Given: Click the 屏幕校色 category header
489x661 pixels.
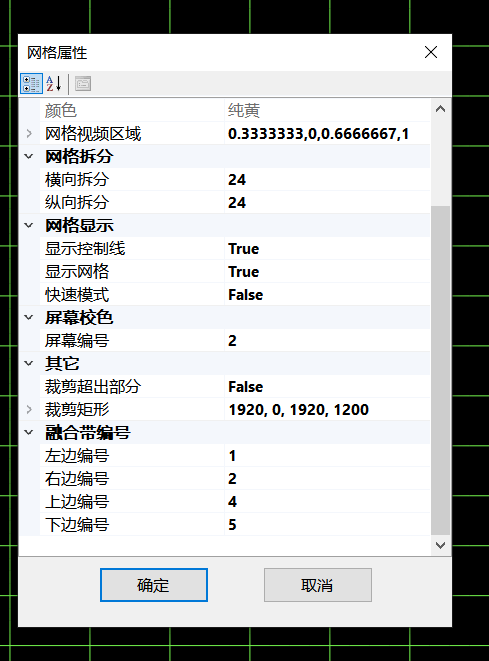Looking at the screenshot, I should pyautogui.click(x=79, y=317).
